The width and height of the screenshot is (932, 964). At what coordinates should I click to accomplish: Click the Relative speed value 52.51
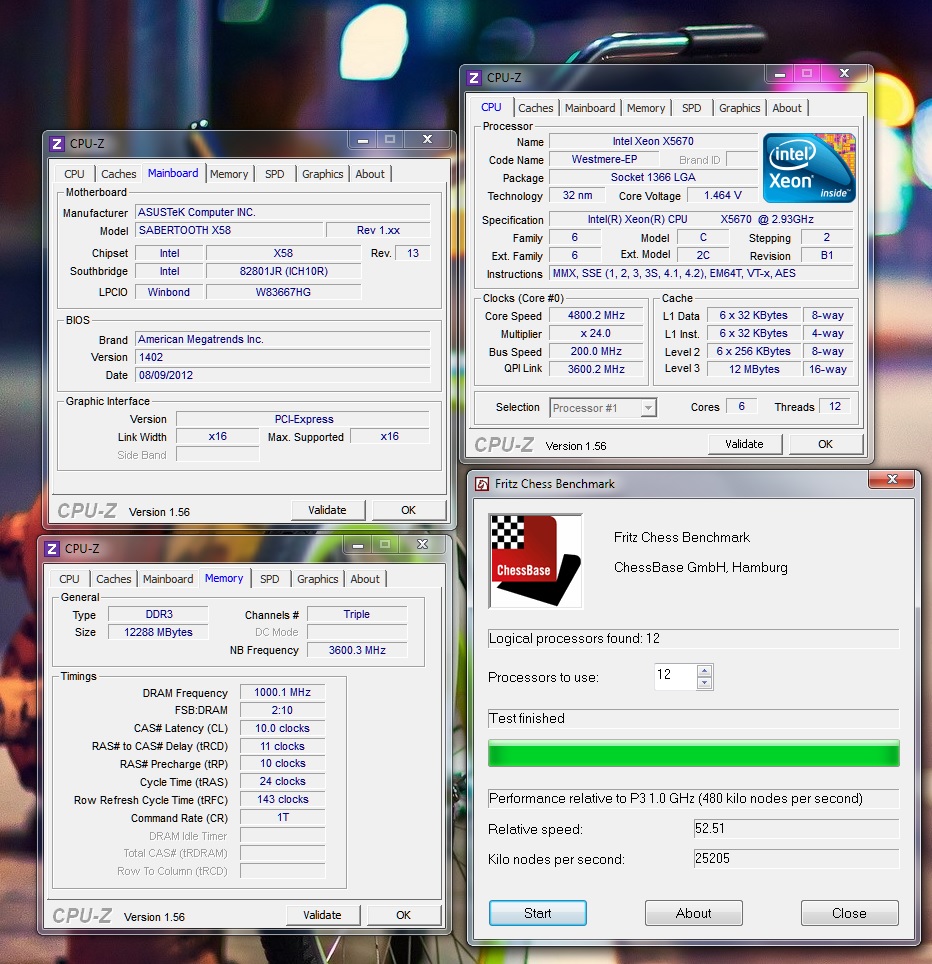click(x=796, y=829)
